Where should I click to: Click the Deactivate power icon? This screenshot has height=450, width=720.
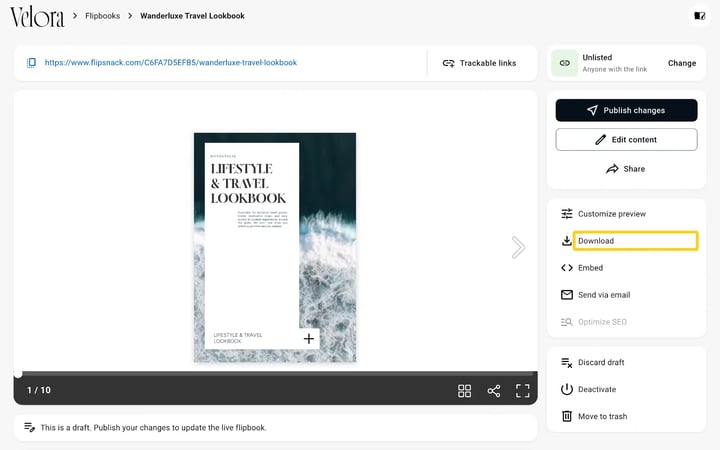click(567, 389)
